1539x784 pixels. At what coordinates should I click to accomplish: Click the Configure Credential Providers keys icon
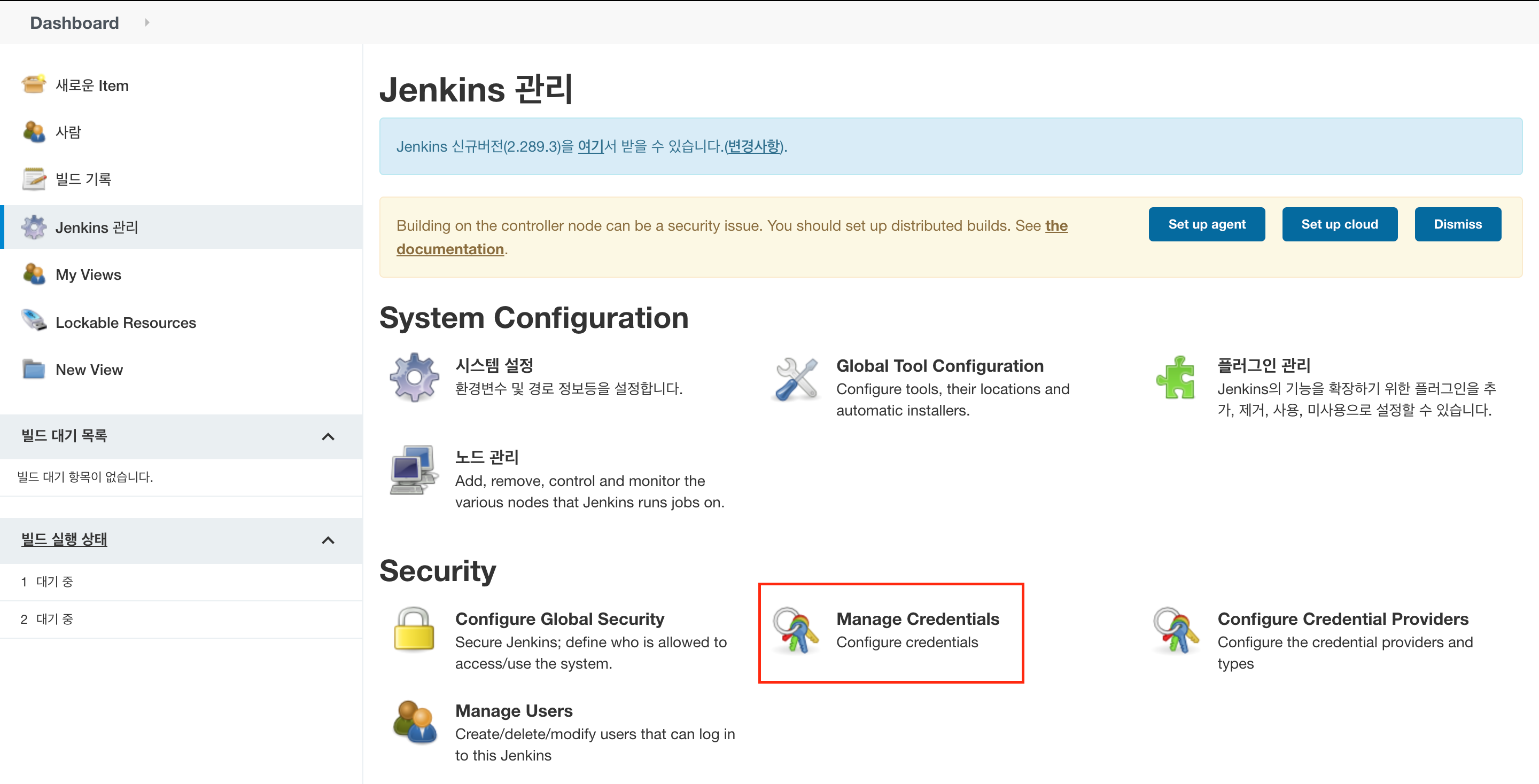pos(1176,631)
